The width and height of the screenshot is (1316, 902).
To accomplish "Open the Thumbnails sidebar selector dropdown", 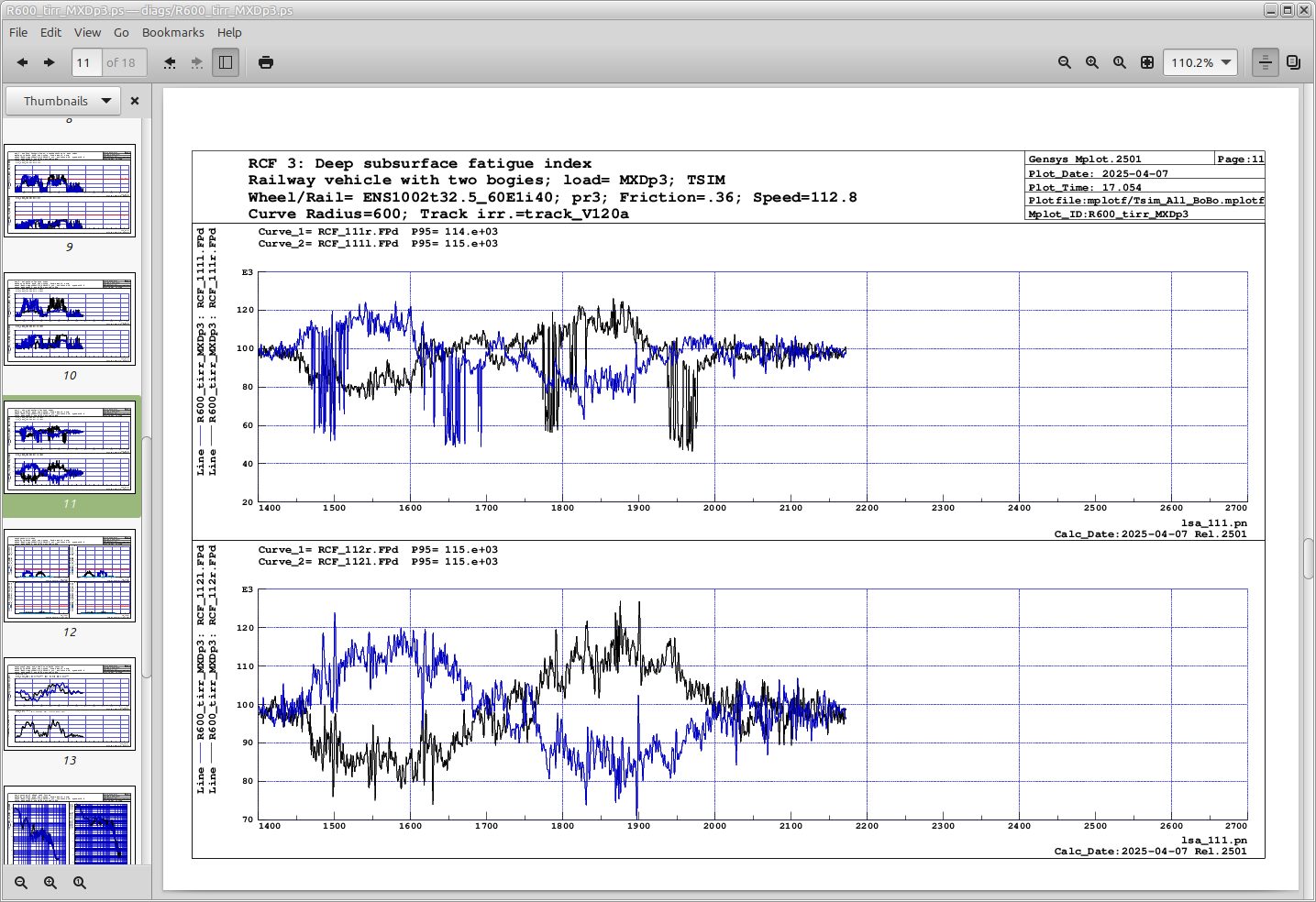I will (x=64, y=101).
